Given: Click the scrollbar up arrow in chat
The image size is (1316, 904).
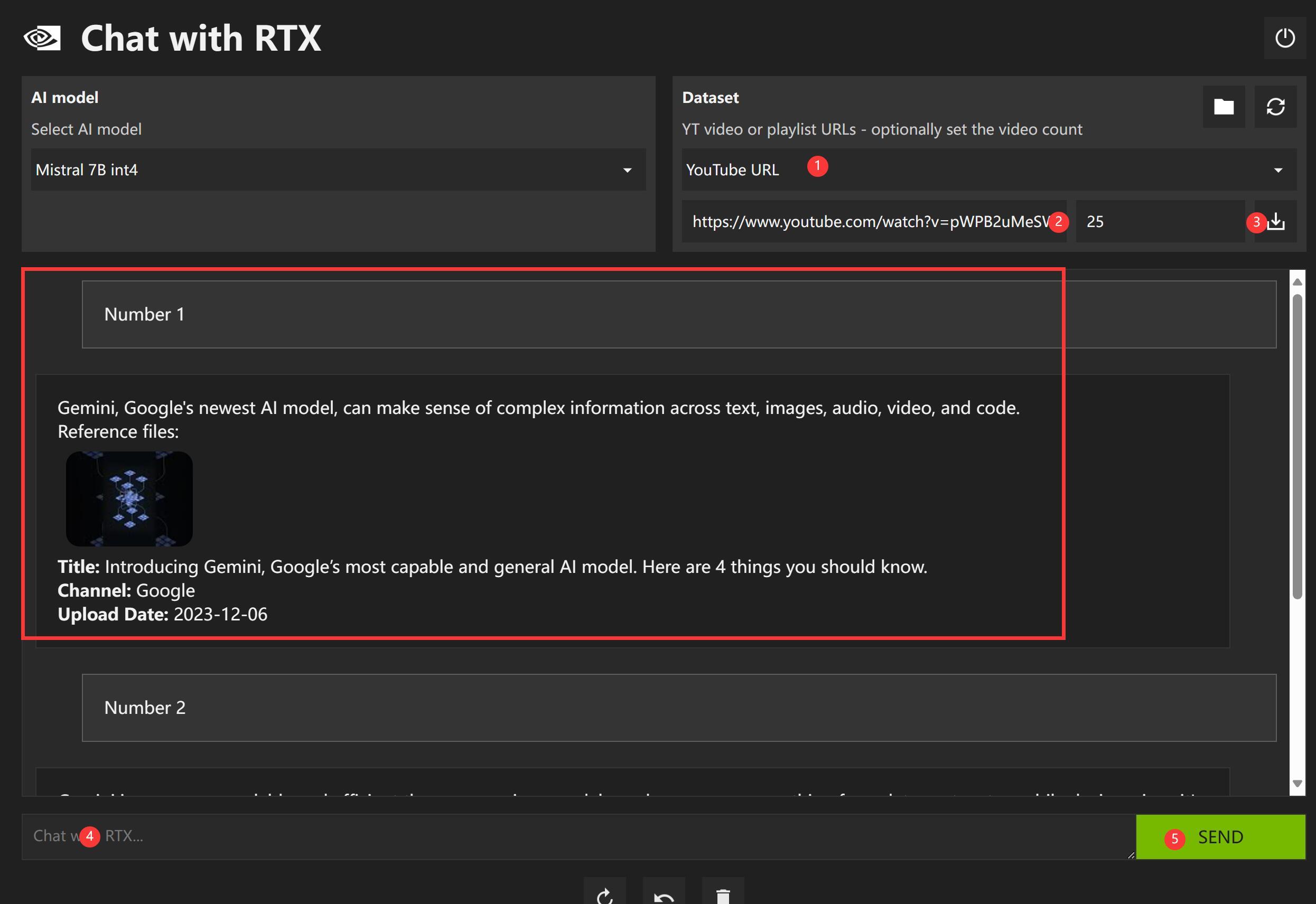Looking at the screenshot, I should [1297, 281].
